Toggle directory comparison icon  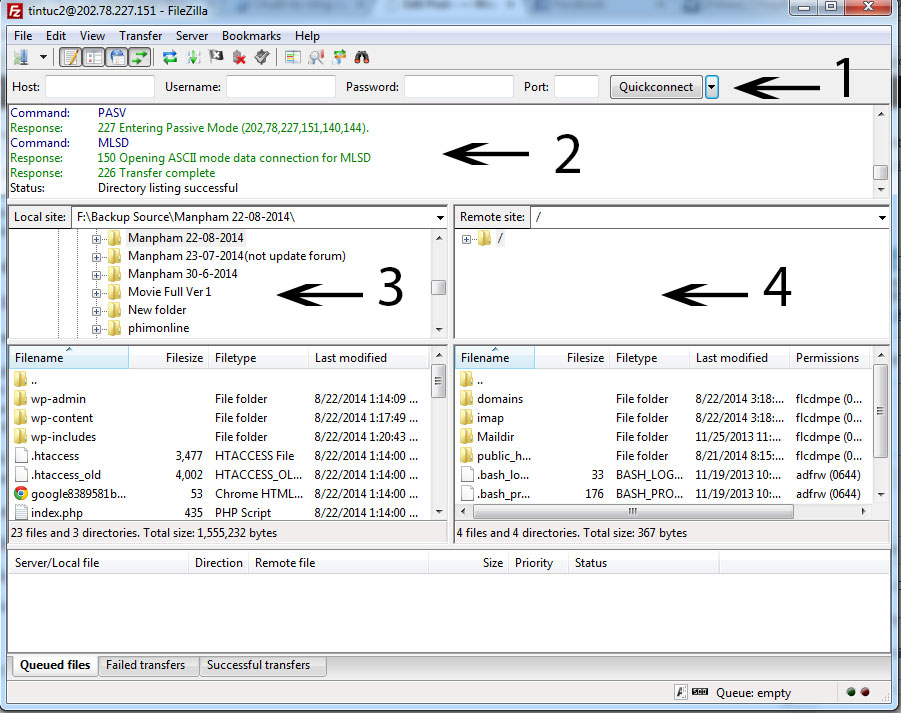click(316, 57)
